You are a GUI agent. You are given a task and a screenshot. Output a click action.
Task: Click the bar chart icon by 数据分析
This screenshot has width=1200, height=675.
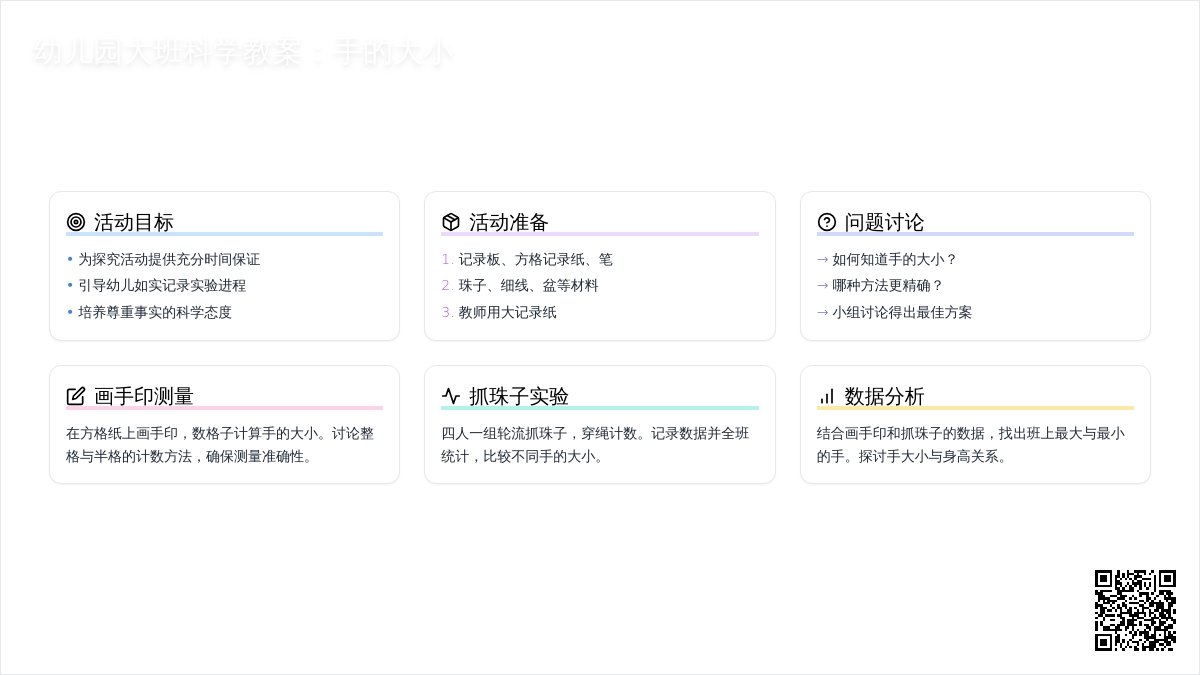pyautogui.click(x=826, y=395)
